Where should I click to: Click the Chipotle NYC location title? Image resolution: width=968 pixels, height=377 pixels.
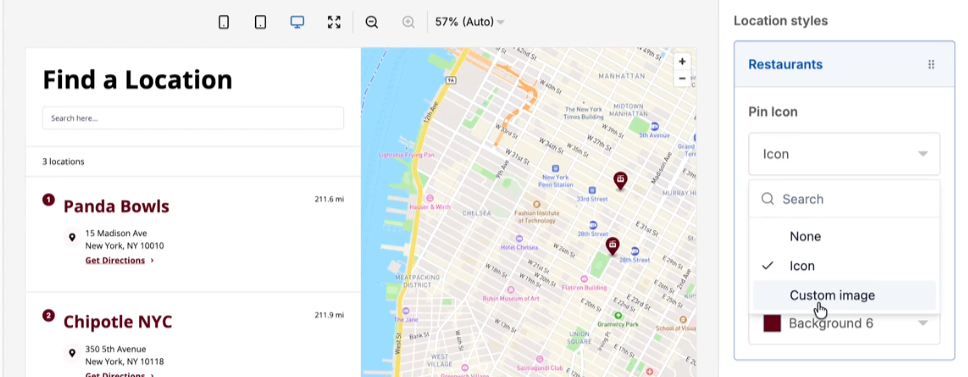(117, 321)
